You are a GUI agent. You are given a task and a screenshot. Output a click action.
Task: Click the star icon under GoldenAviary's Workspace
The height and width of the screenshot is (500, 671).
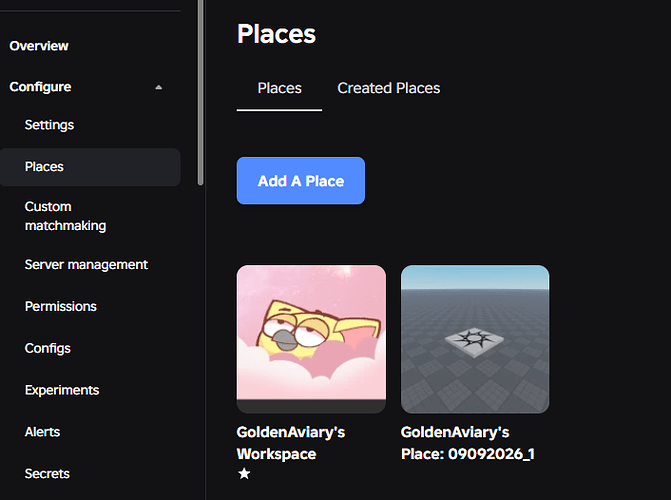244,473
